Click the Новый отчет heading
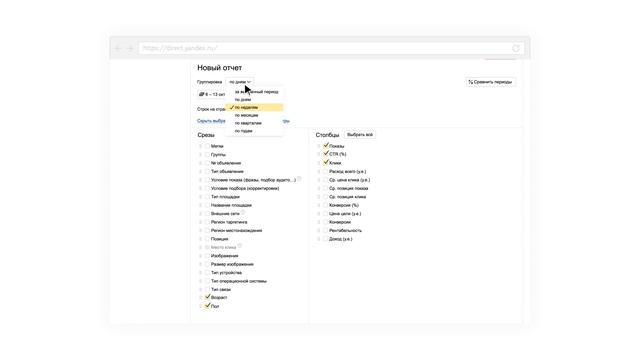This screenshot has width=640, height=360. [220, 68]
